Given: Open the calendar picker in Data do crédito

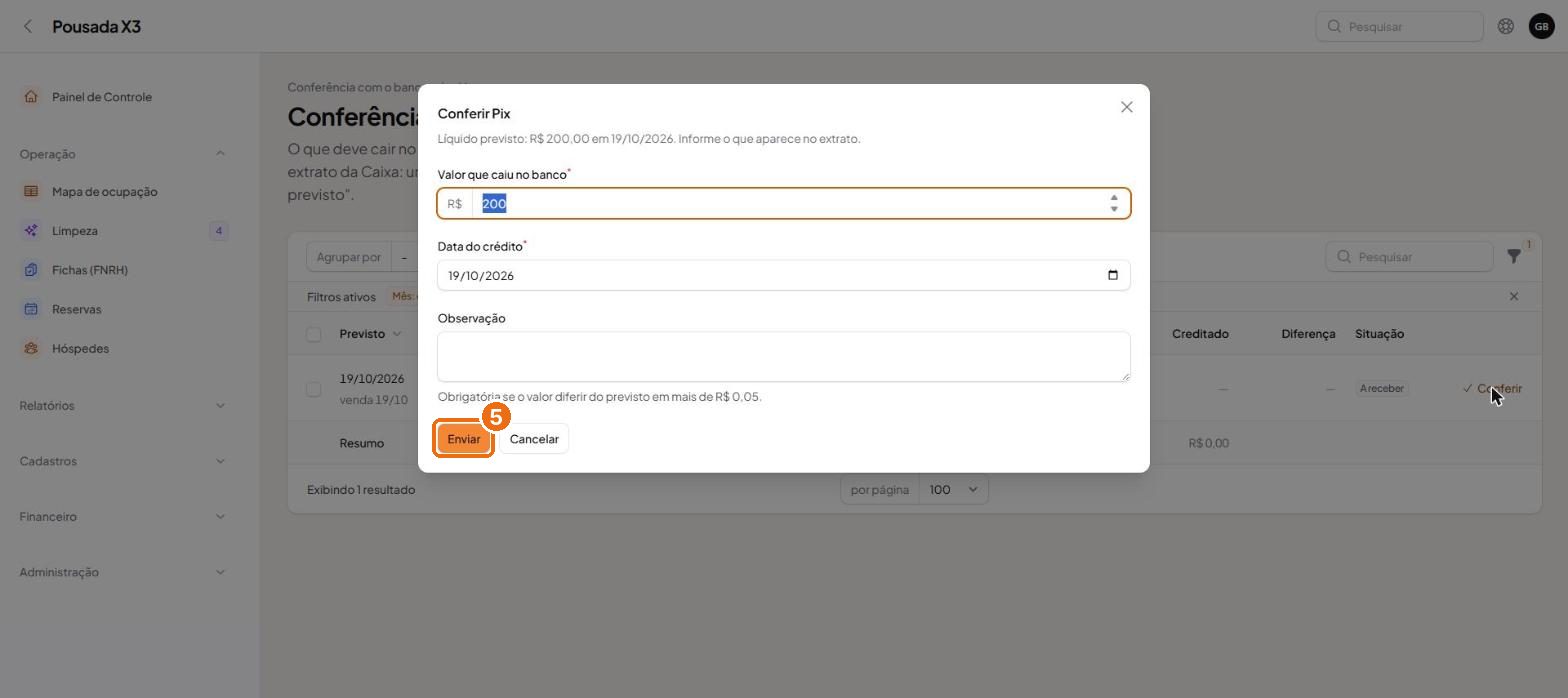Looking at the screenshot, I should (1113, 276).
